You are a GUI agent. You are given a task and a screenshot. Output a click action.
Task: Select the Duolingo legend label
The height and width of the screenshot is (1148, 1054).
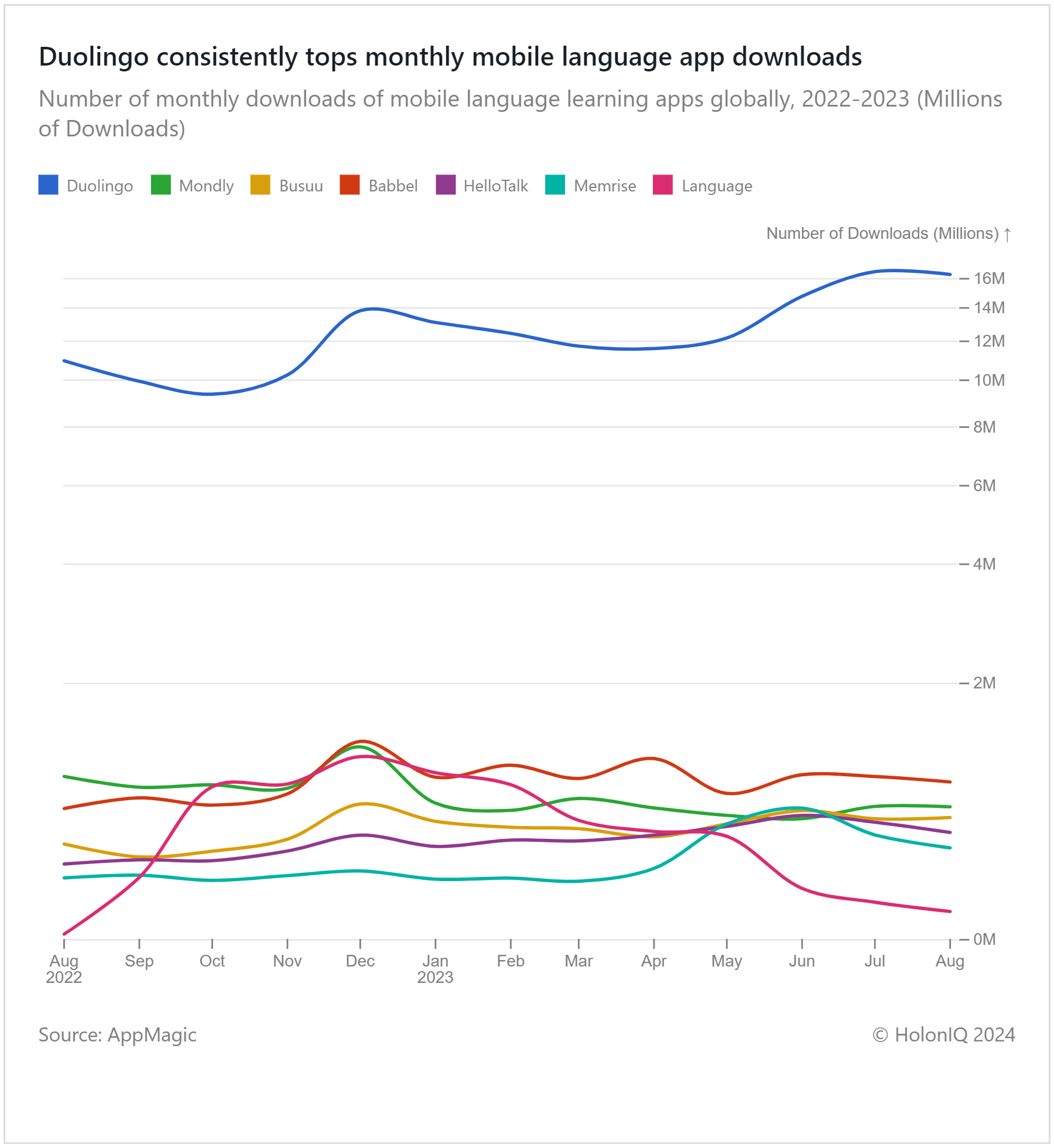point(100,186)
